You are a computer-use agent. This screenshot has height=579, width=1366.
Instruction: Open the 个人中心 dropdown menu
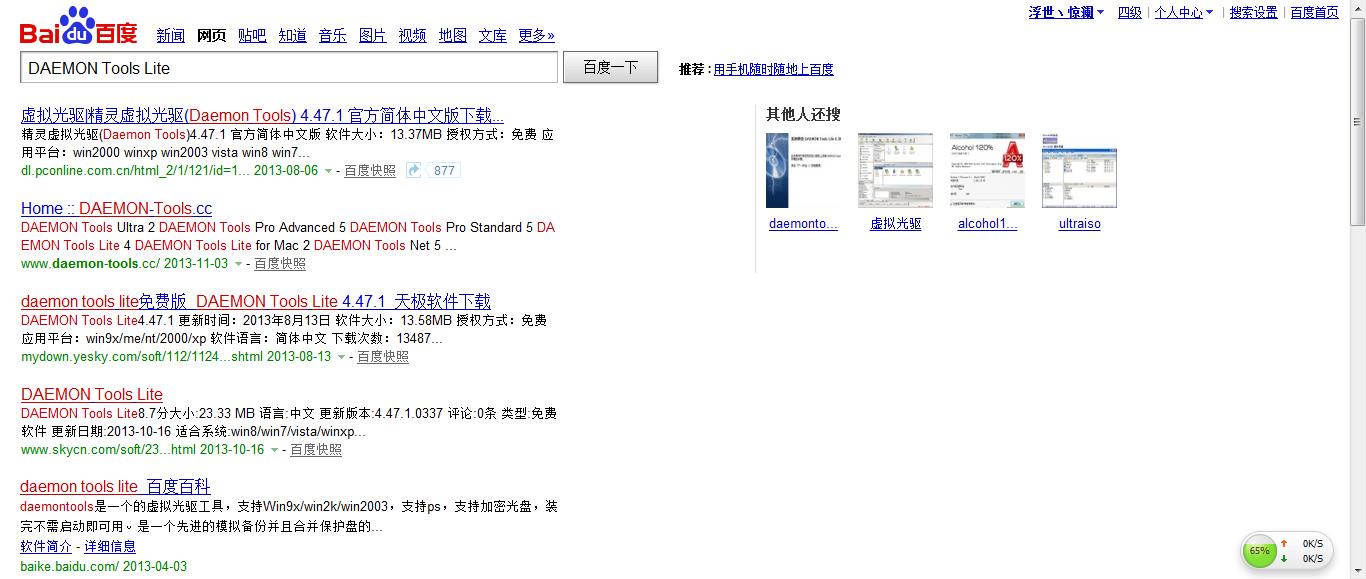point(1184,12)
